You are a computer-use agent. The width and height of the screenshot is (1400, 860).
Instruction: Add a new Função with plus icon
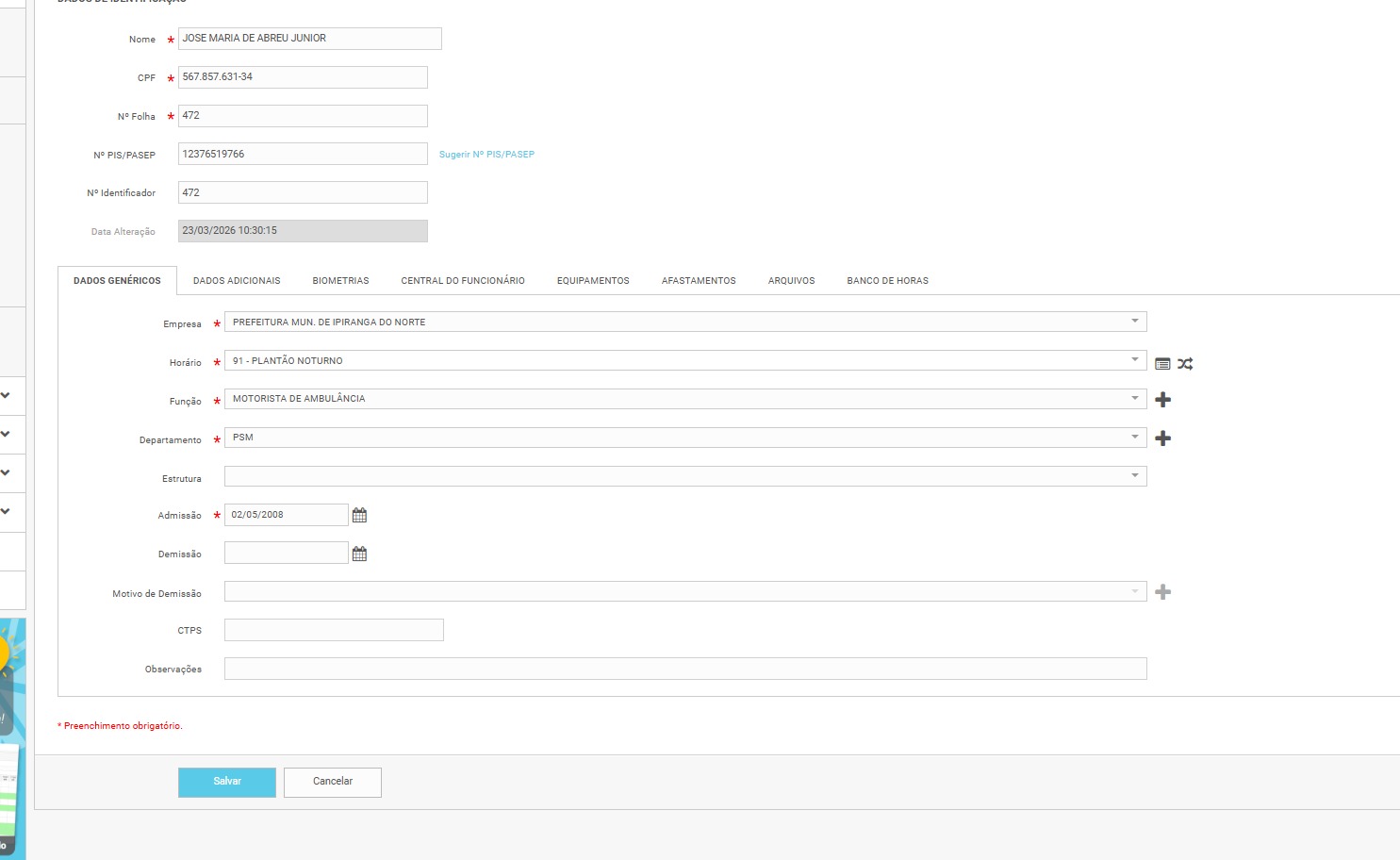[1162, 400]
